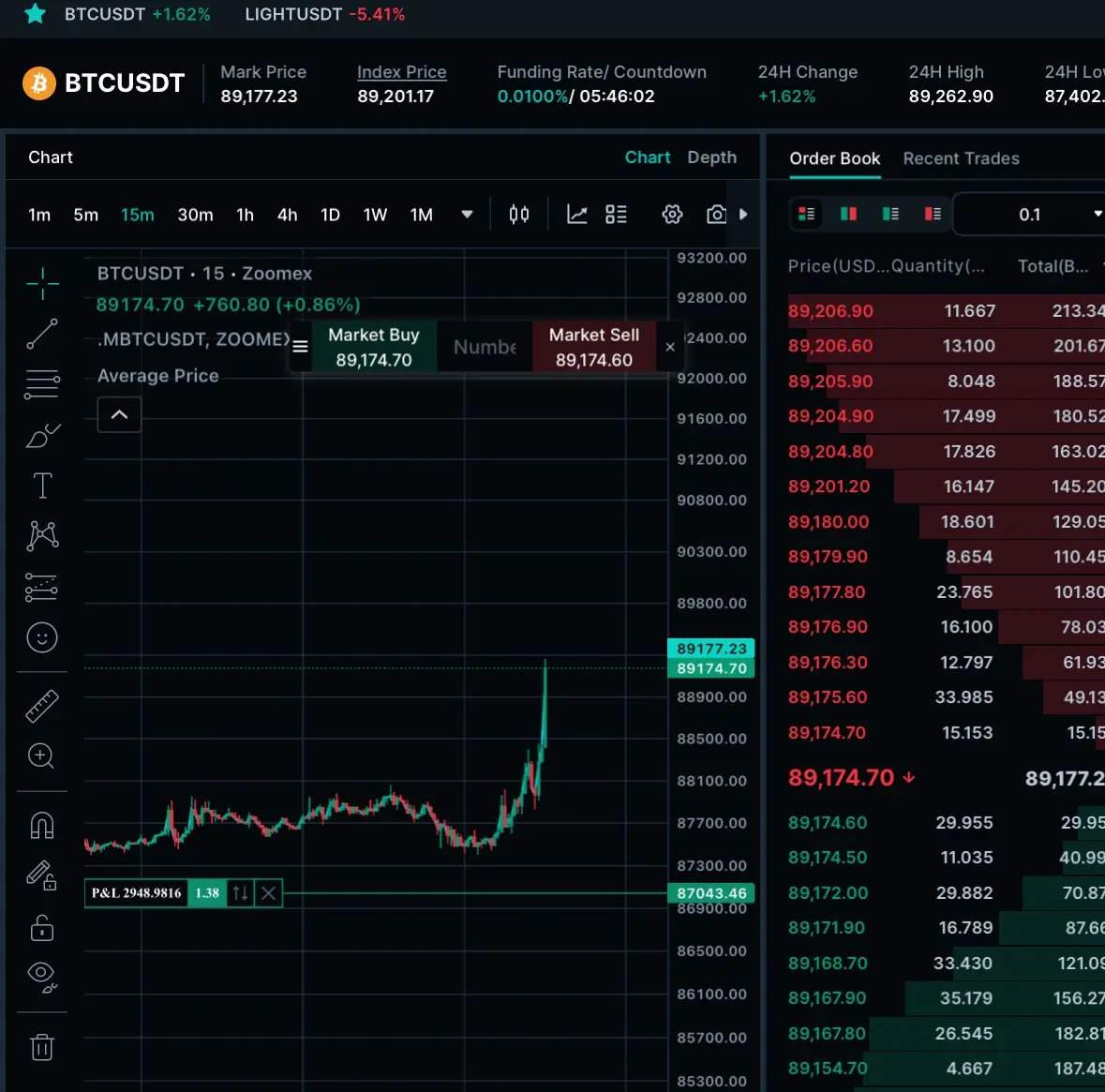Screen dimensions: 1105x1092
Task: Close the P&L position line
Action: (268, 893)
